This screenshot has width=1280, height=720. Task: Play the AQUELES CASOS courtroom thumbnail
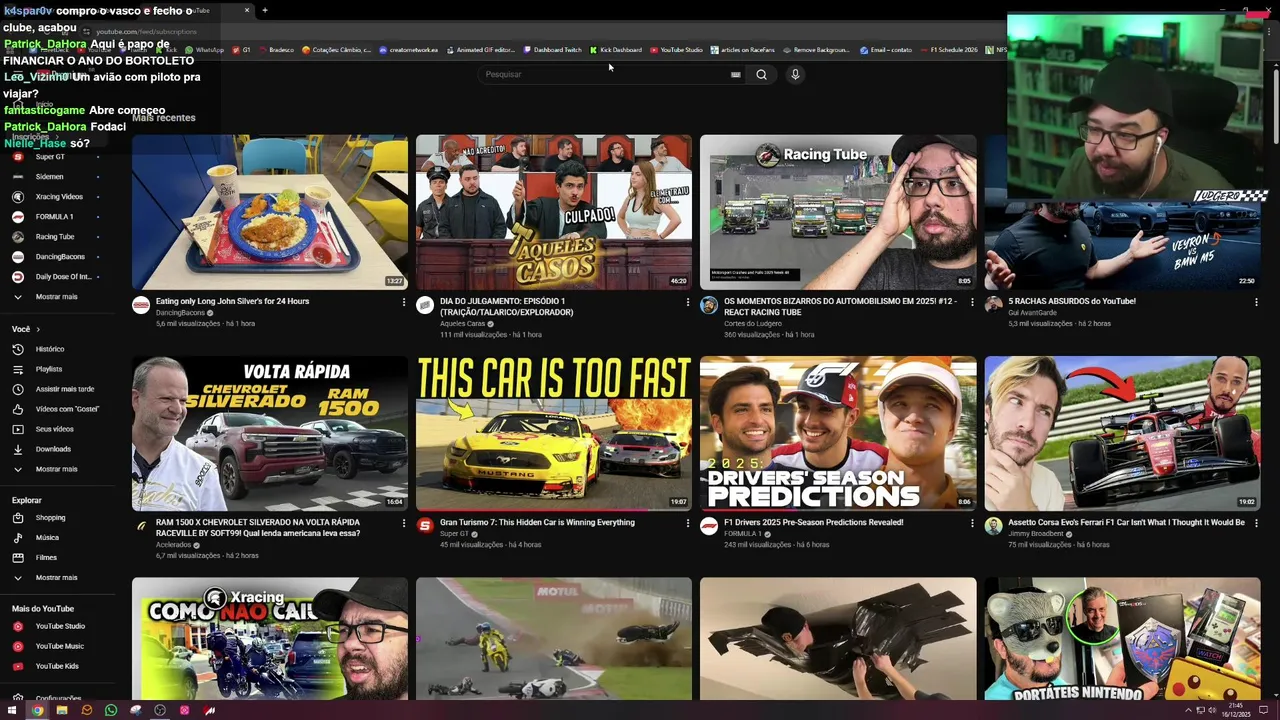point(554,212)
